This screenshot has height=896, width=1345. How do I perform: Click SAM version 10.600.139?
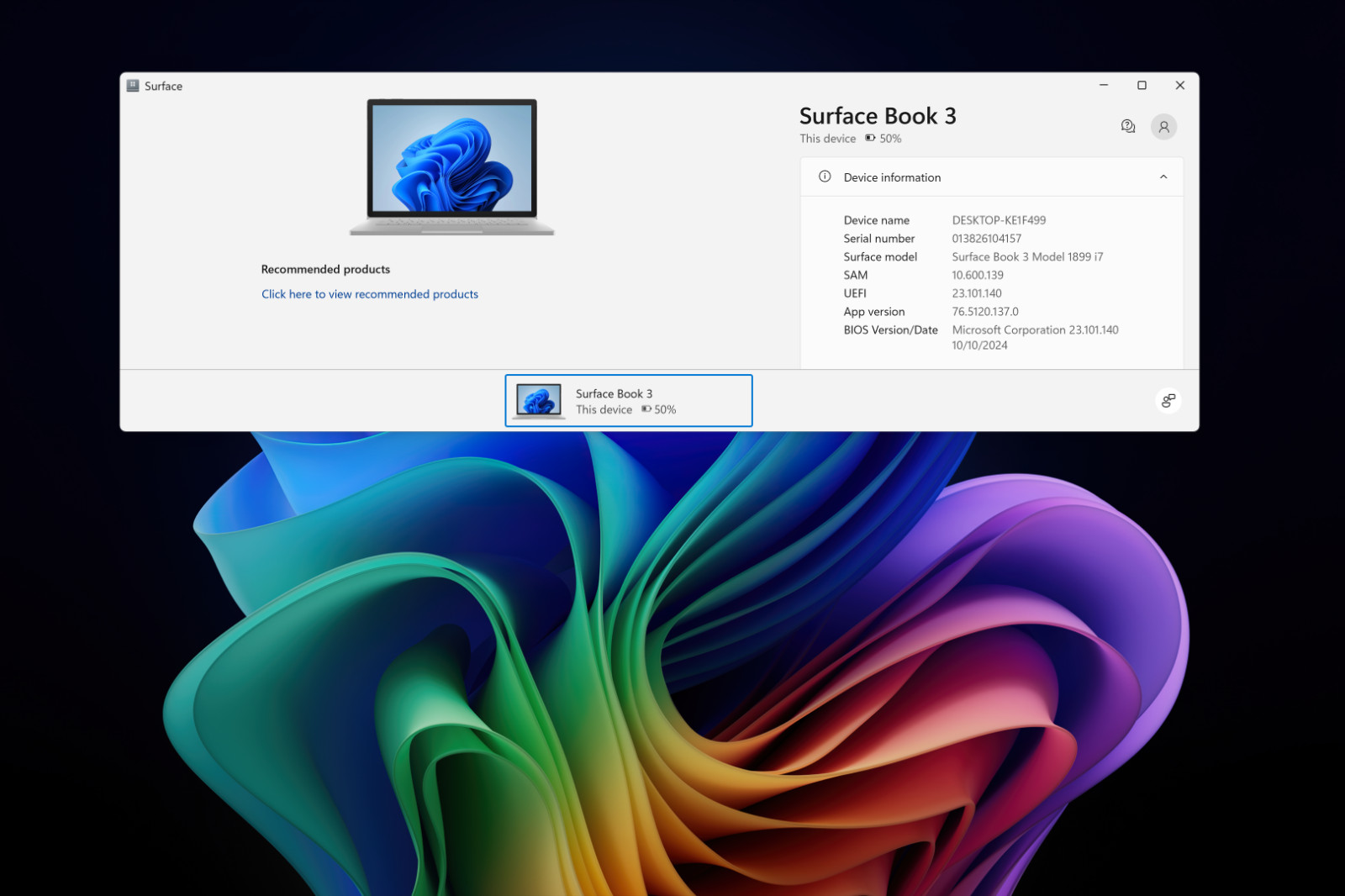tap(978, 275)
